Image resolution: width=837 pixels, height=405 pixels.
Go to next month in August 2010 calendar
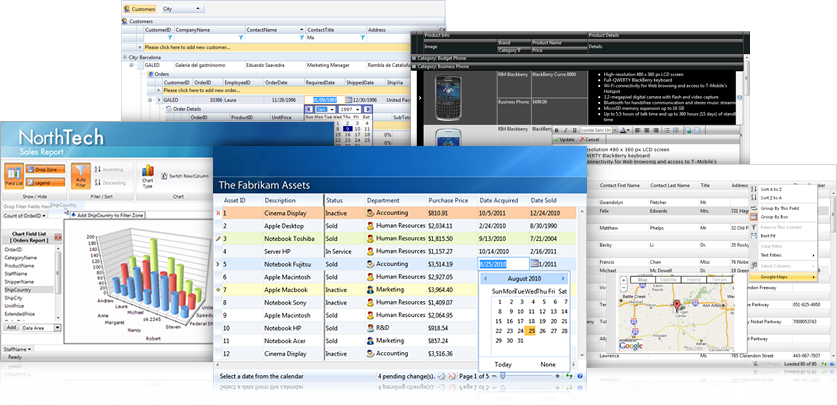563,279
